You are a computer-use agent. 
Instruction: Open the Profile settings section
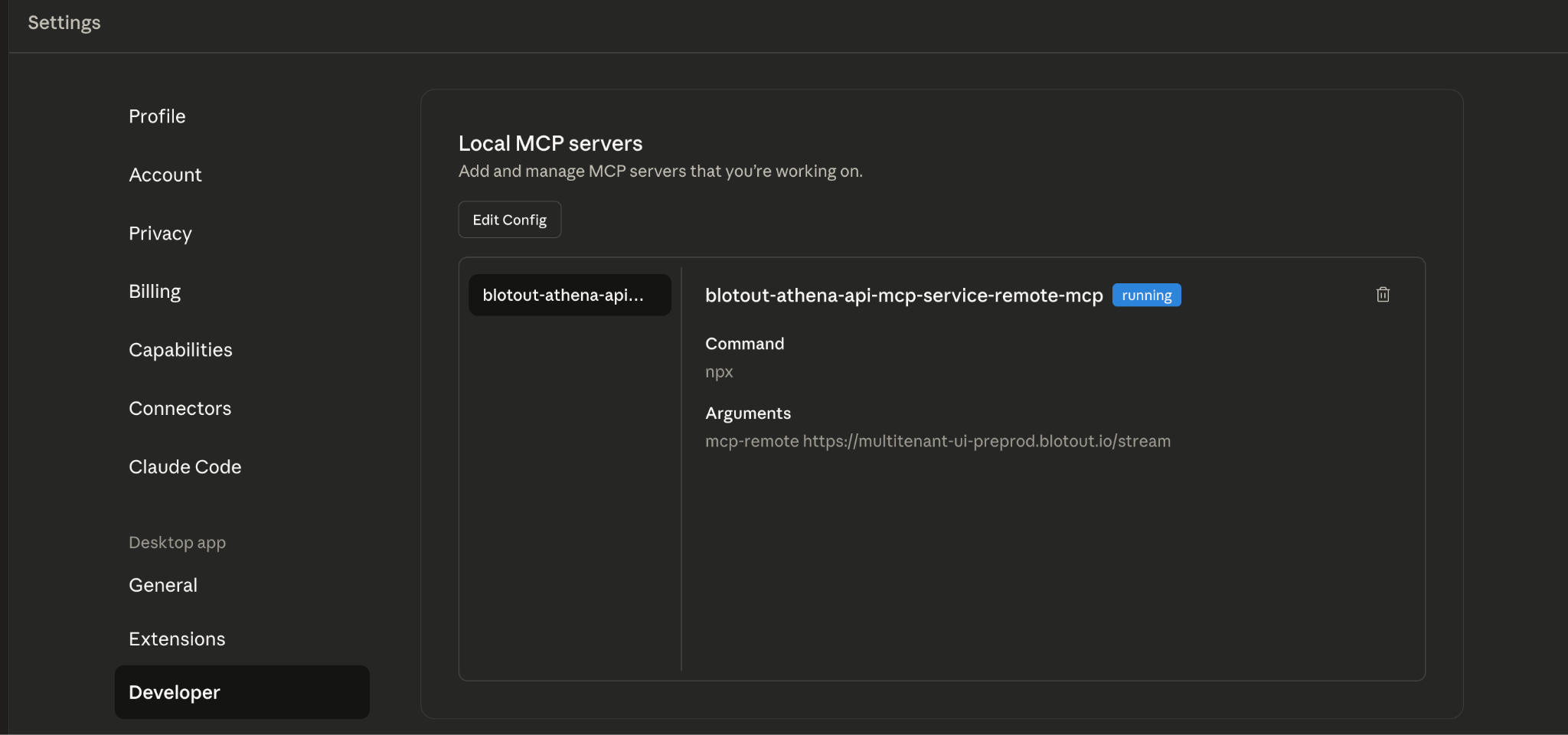click(x=157, y=116)
